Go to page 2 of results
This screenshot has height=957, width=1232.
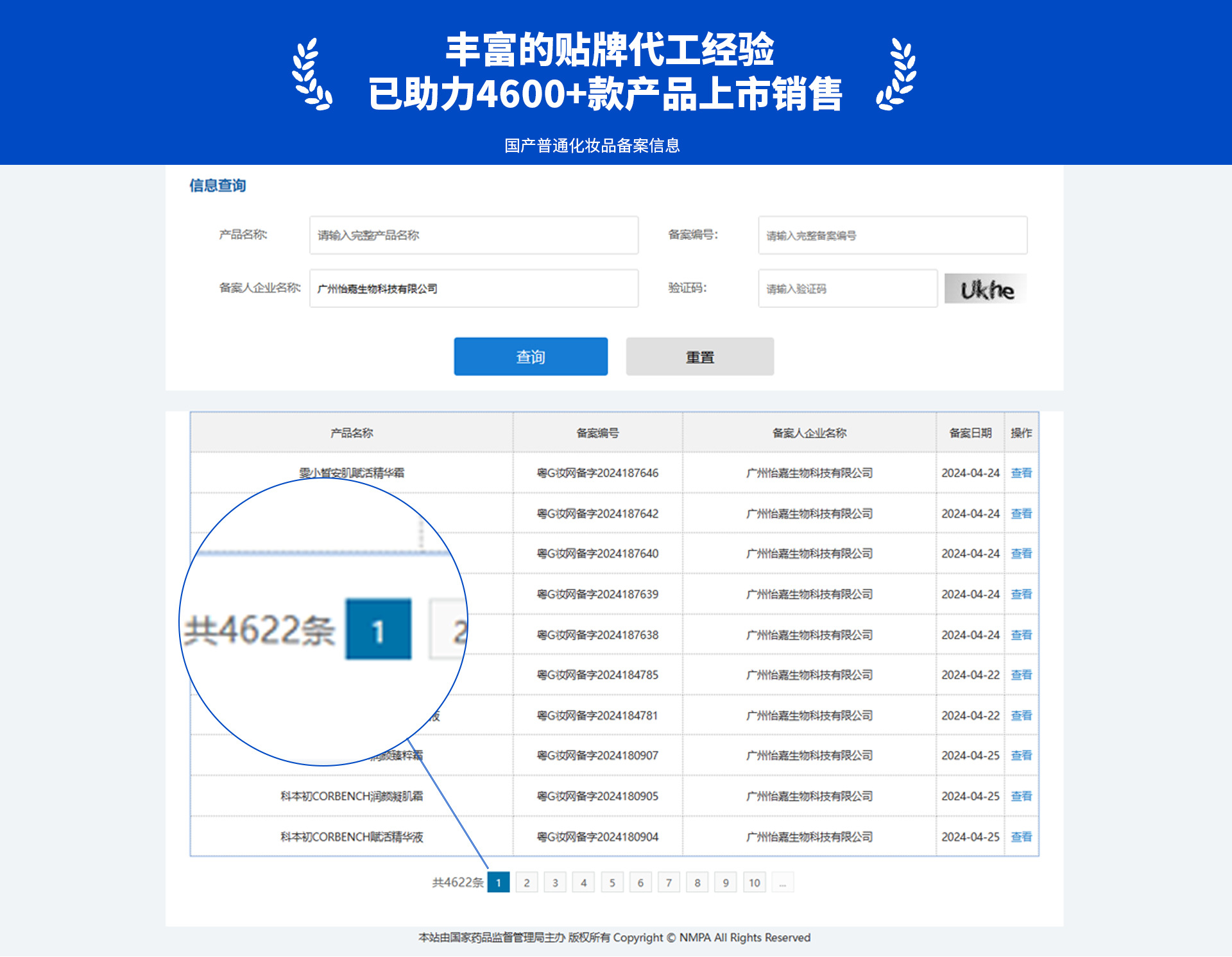tap(527, 882)
